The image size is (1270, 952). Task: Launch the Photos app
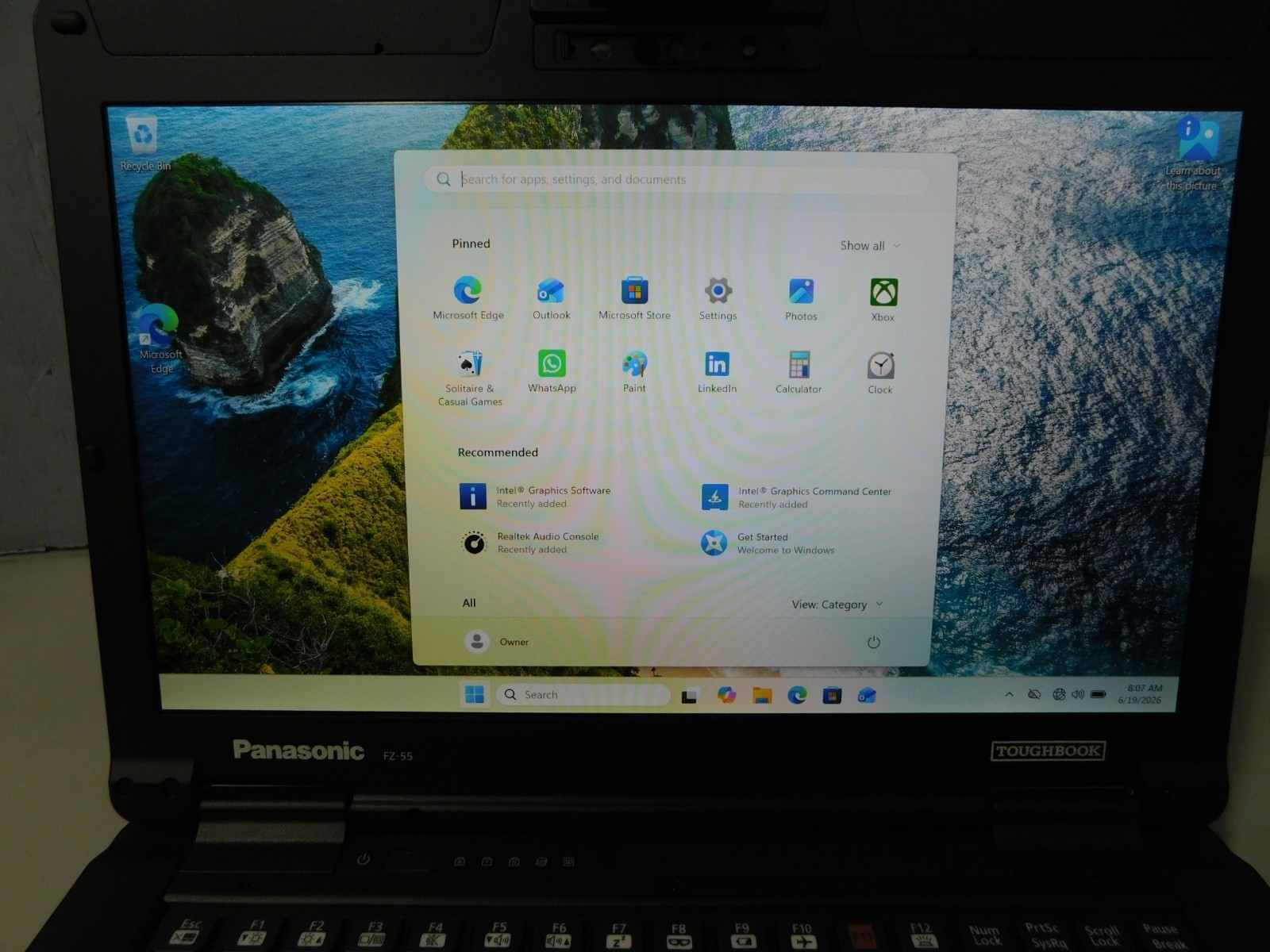point(801,299)
